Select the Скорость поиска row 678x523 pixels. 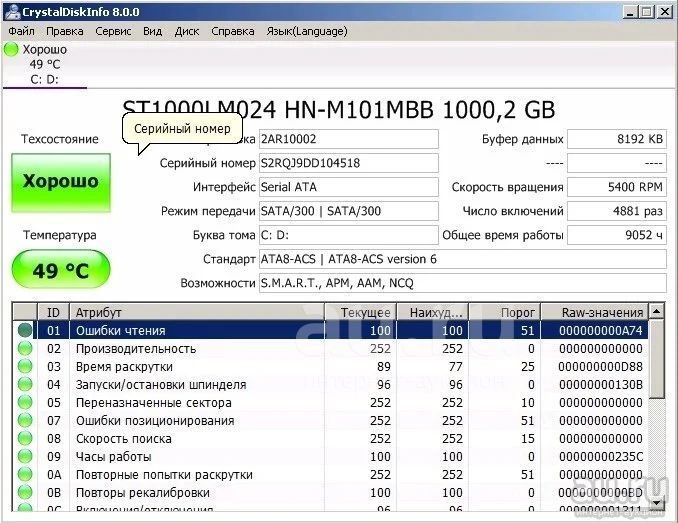331,438
